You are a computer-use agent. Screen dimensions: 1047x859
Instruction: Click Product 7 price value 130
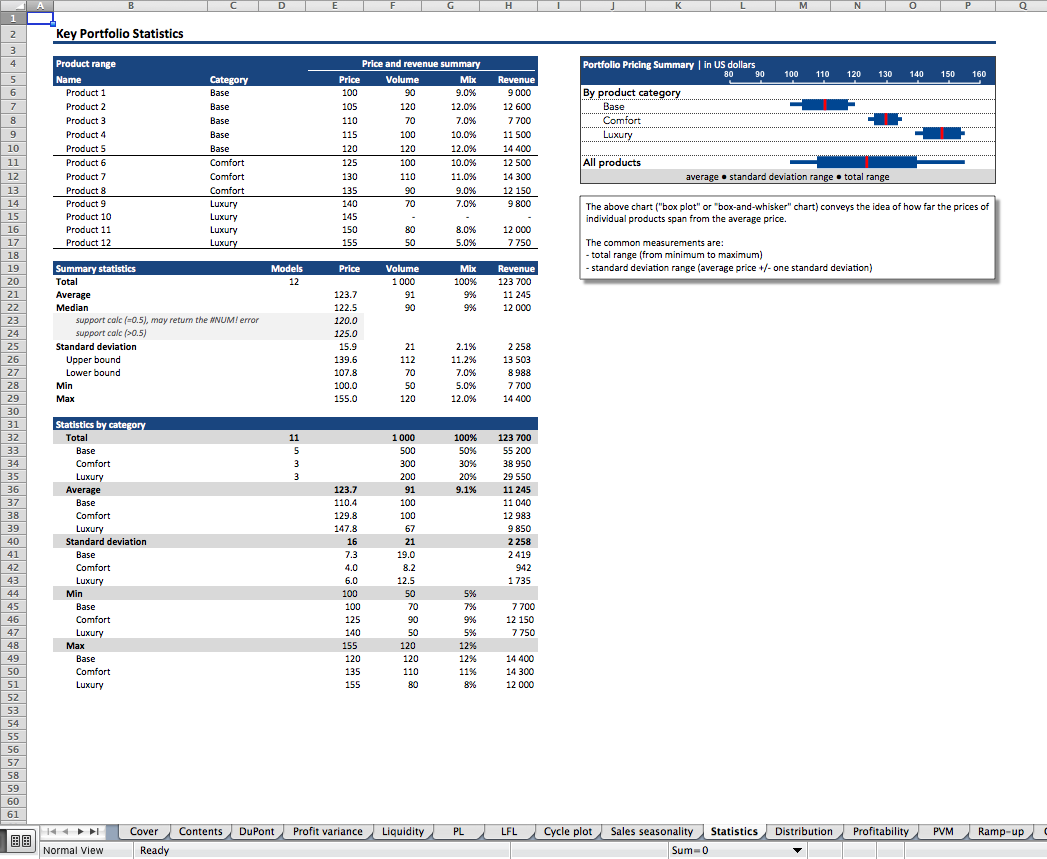pyautogui.click(x=349, y=177)
